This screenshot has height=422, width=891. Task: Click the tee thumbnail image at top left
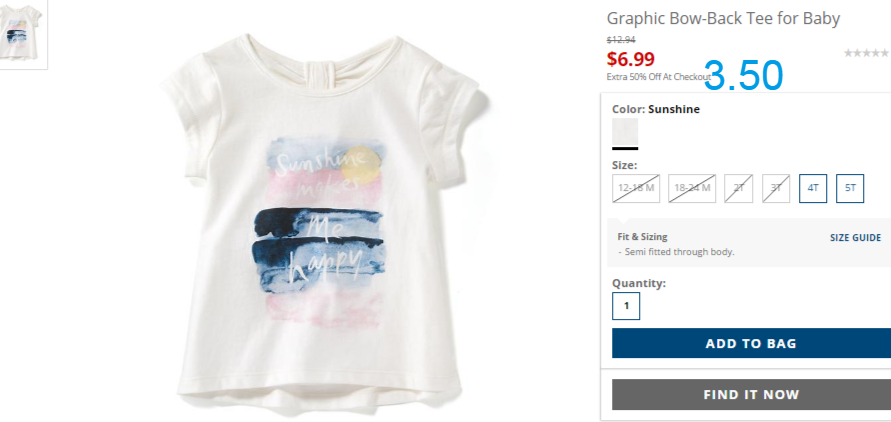click(x=22, y=33)
